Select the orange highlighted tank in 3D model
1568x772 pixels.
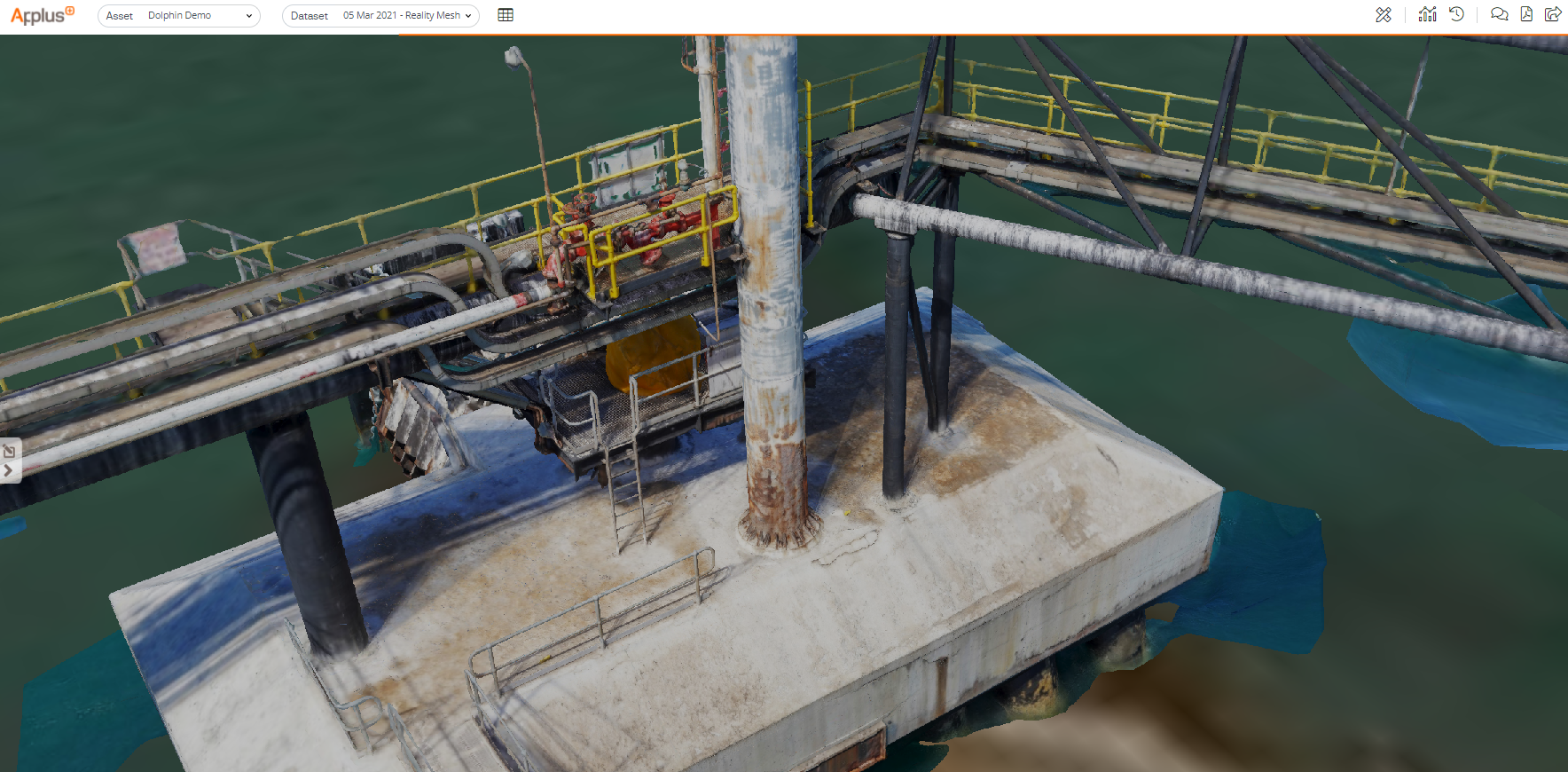tap(652, 357)
